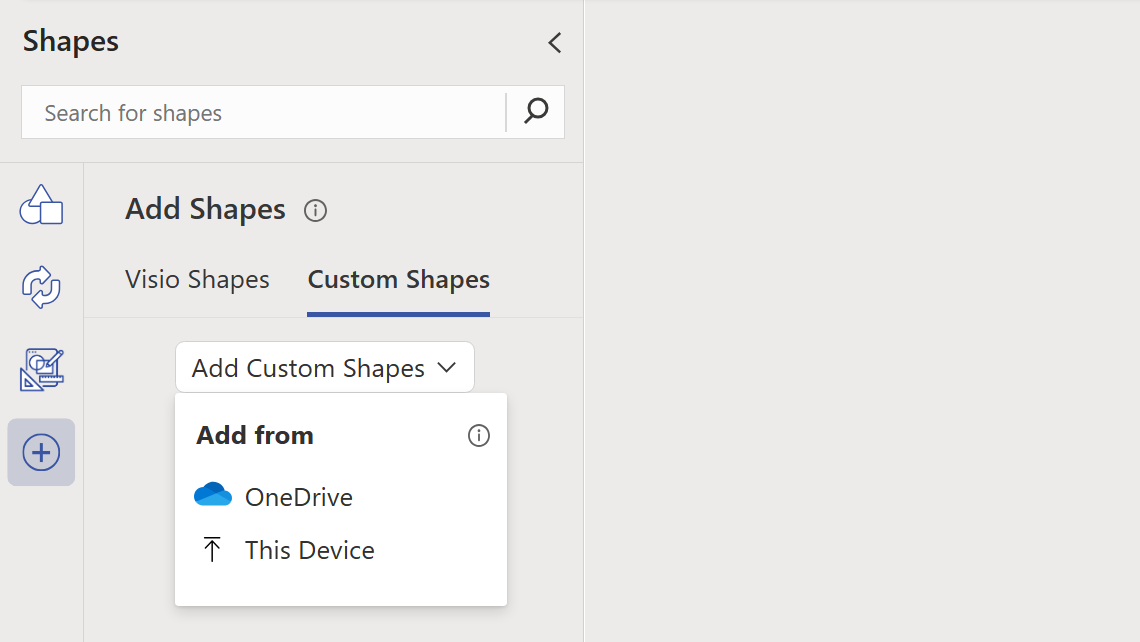Click the highlighted plus Add Shapes sidebar icon
The height and width of the screenshot is (642, 1140).
pos(40,452)
